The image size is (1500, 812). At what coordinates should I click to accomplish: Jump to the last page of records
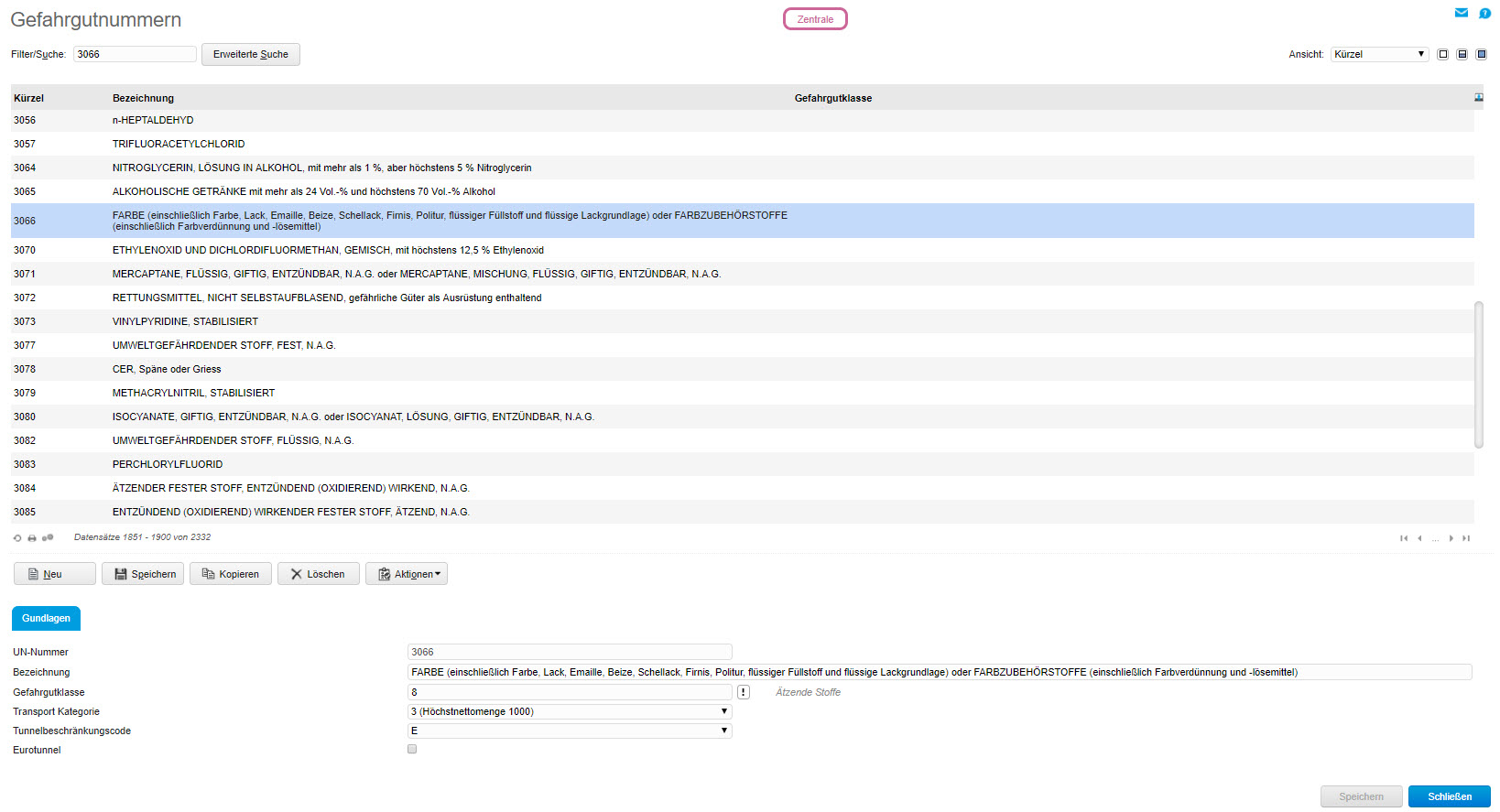point(1466,538)
